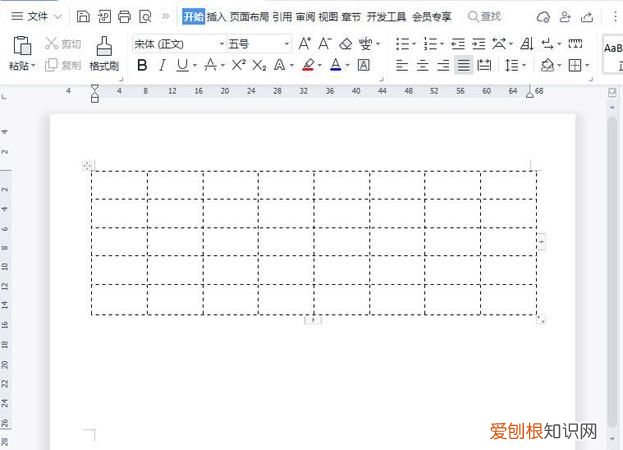Click the Paste clipboard icon
This screenshot has width=623, height=450.
22,45
